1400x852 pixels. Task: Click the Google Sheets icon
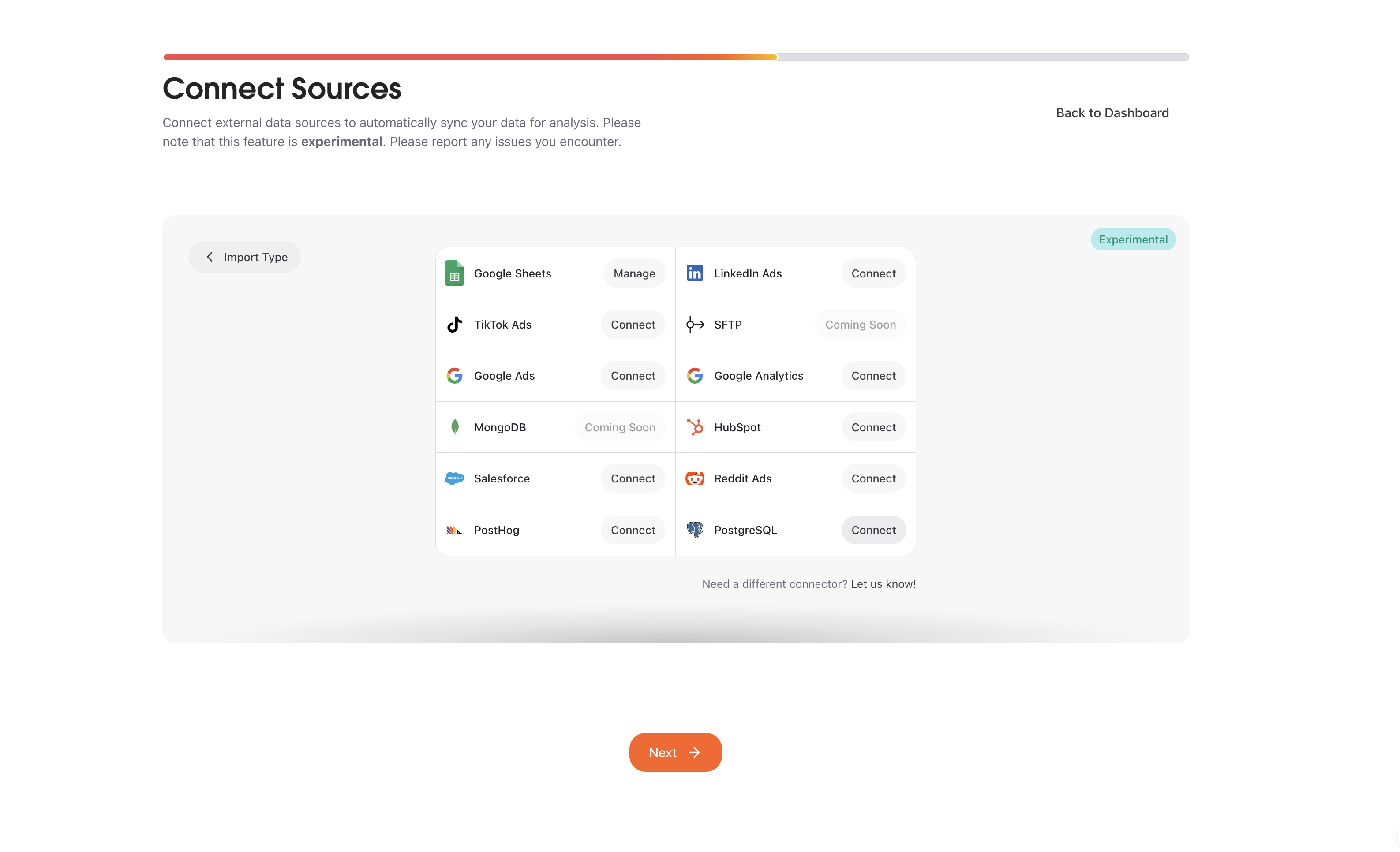pos(454,273)
